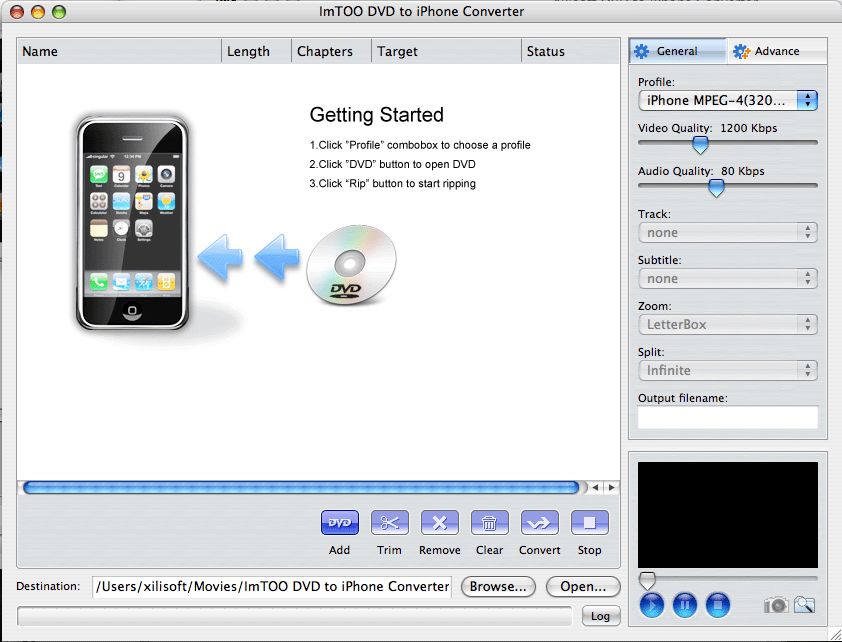Open the Track dropdown
842x642 pixels.
point(728,232)
